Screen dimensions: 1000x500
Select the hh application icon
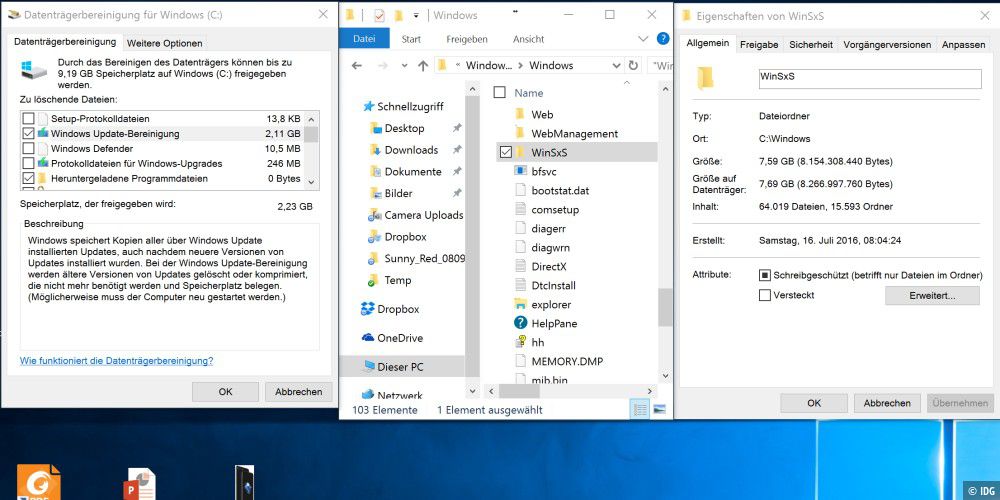520,342
